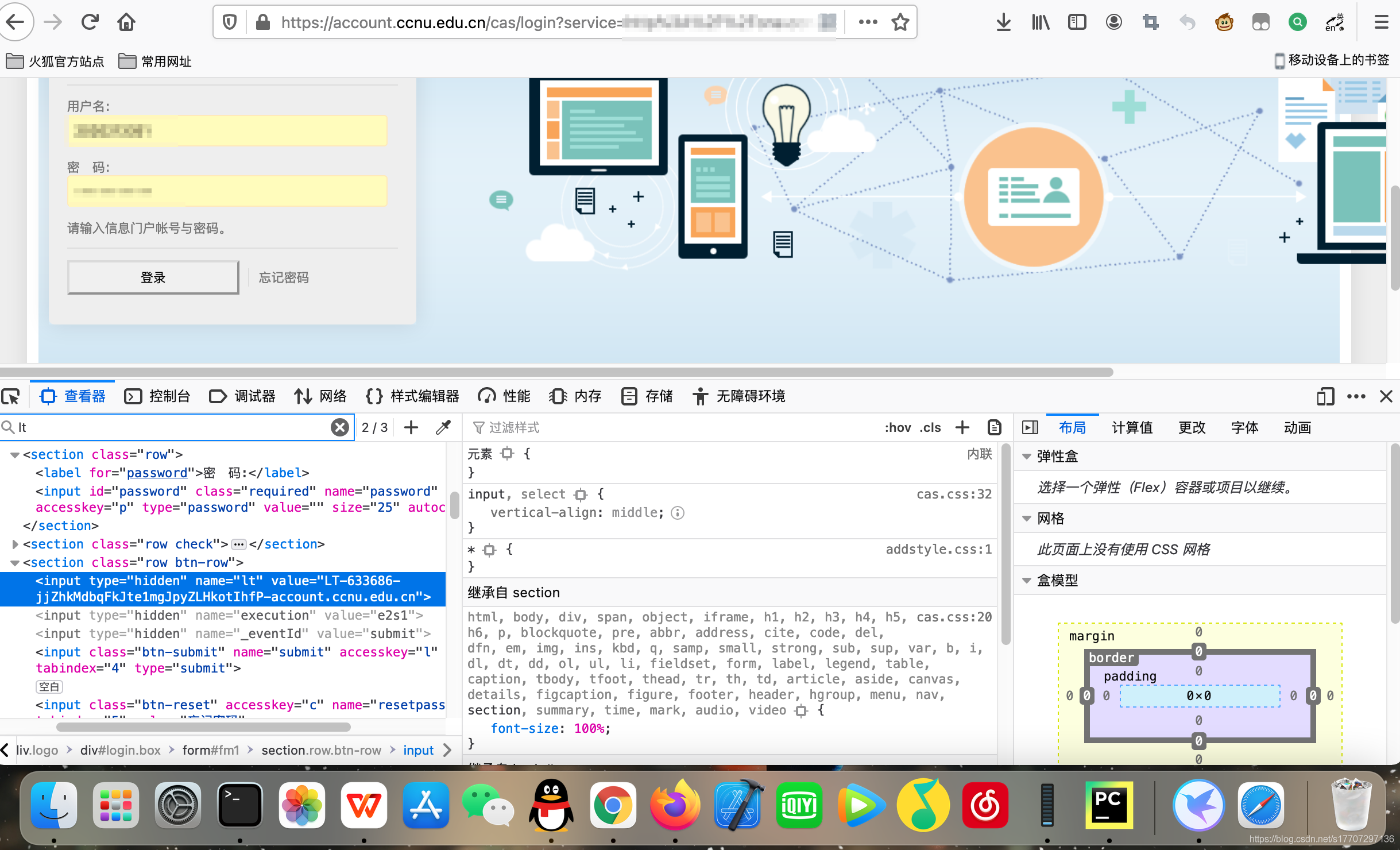Switch to the 样式编辑器 style editor tab
Viewport: 1400px width, 850px height.
[412, 396]
